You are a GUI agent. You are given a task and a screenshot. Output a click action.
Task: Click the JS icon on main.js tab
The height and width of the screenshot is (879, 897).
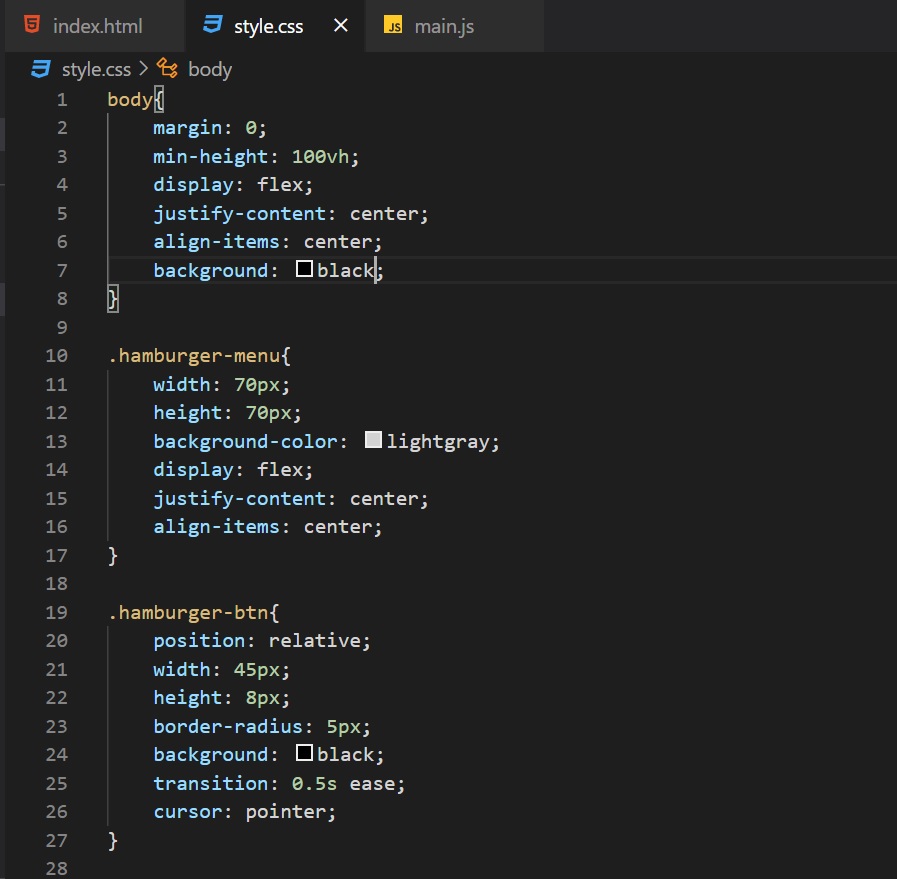click(x=393, y=26)
